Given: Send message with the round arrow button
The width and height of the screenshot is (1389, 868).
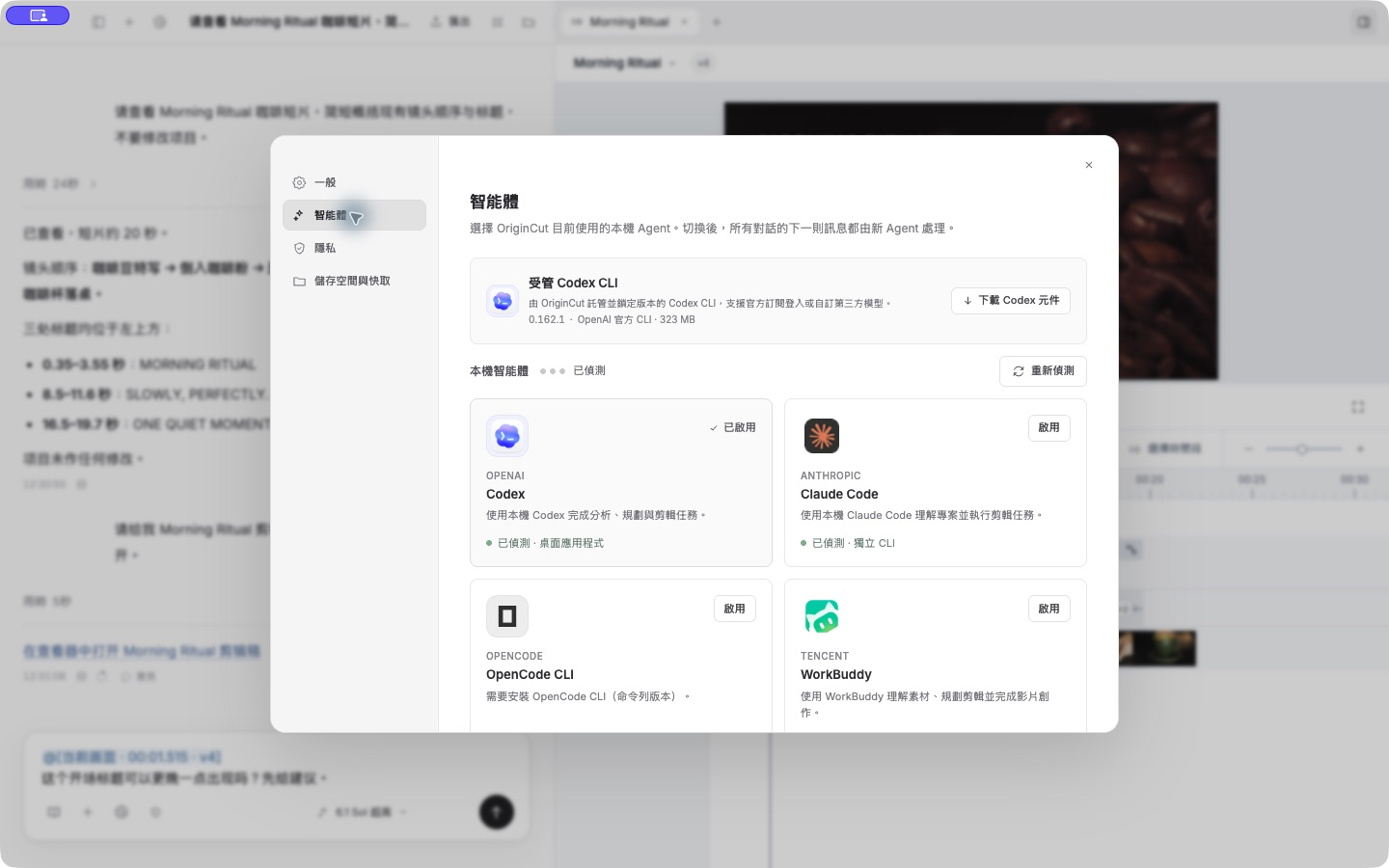Looking at the screenshot, I should (497, 812).
